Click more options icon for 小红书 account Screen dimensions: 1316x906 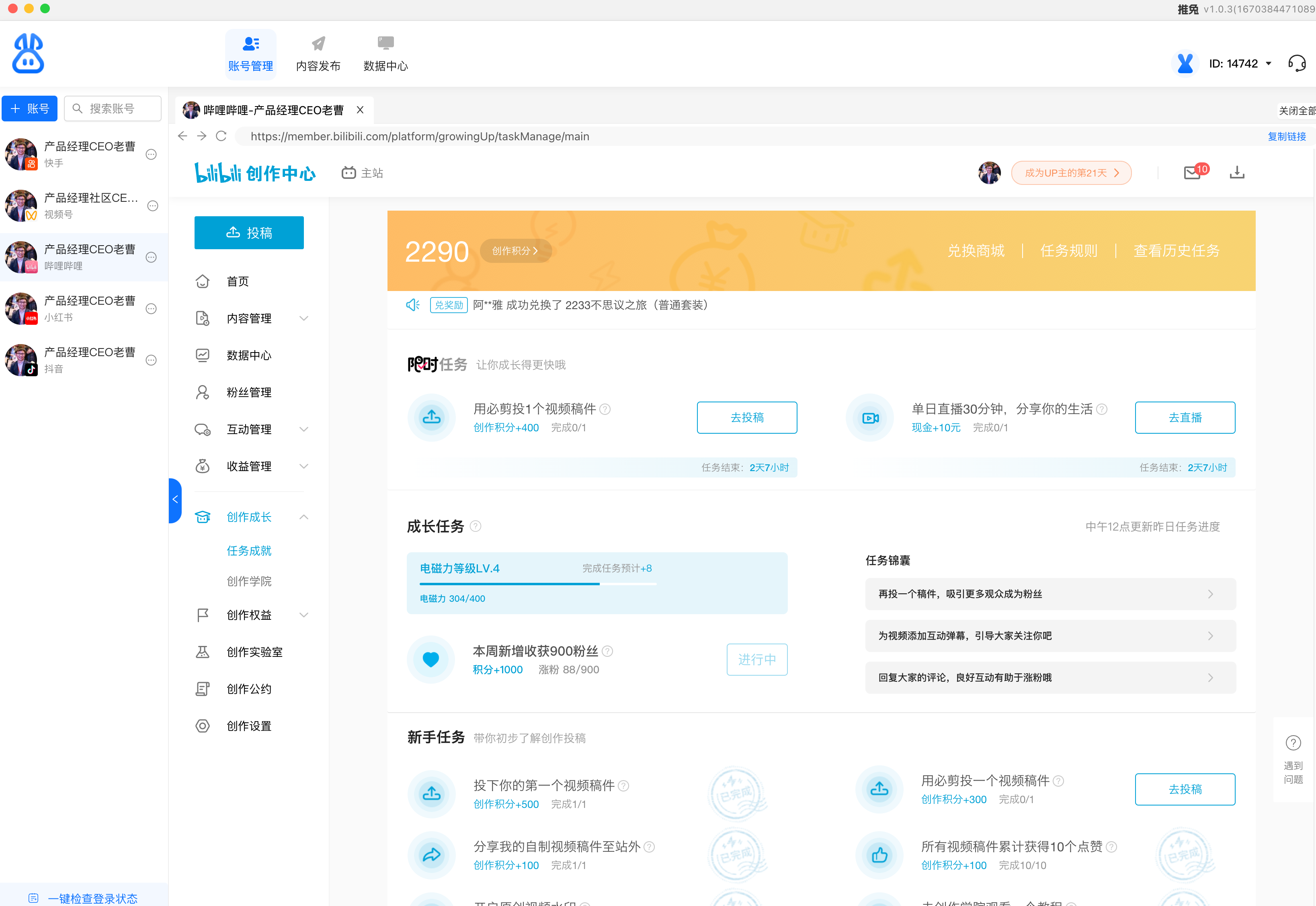(151, 309)
